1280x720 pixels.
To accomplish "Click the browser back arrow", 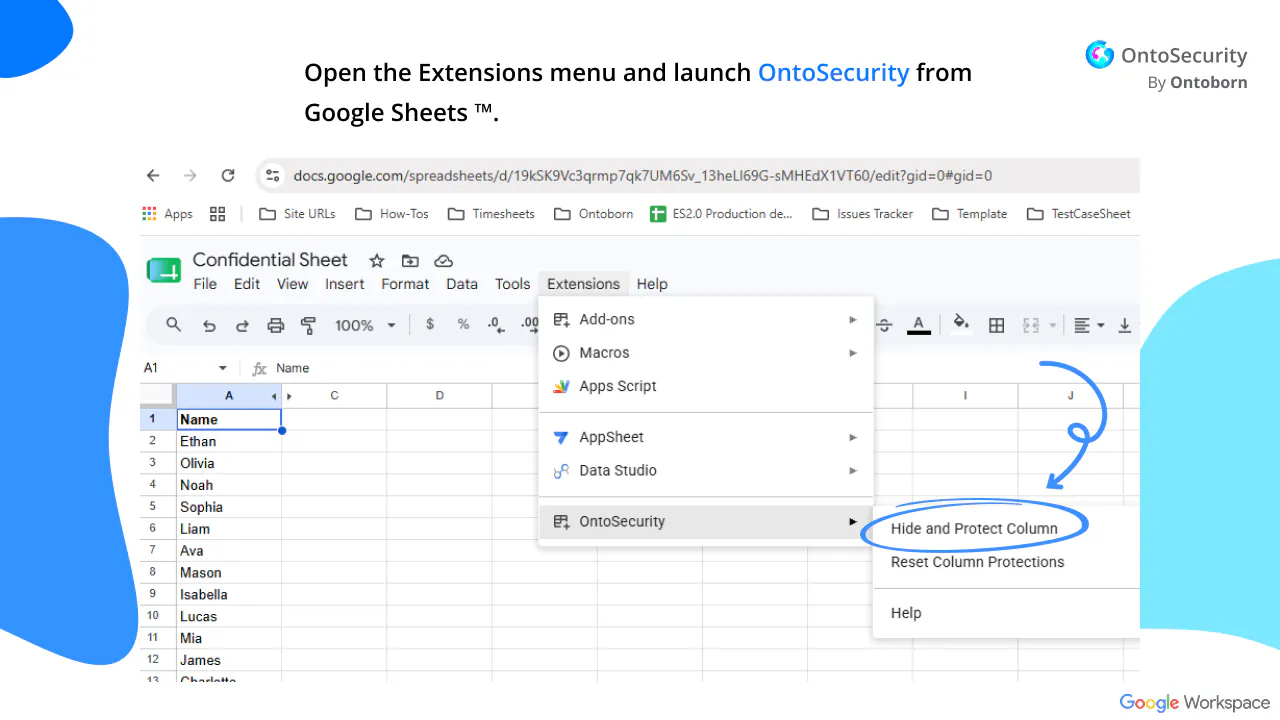I will [153, 176].
